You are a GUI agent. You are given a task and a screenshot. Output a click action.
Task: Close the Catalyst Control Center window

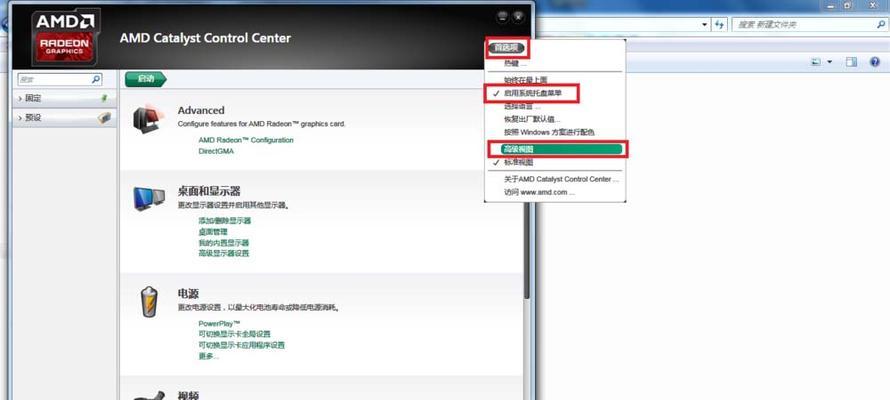(x=518, y=18)
